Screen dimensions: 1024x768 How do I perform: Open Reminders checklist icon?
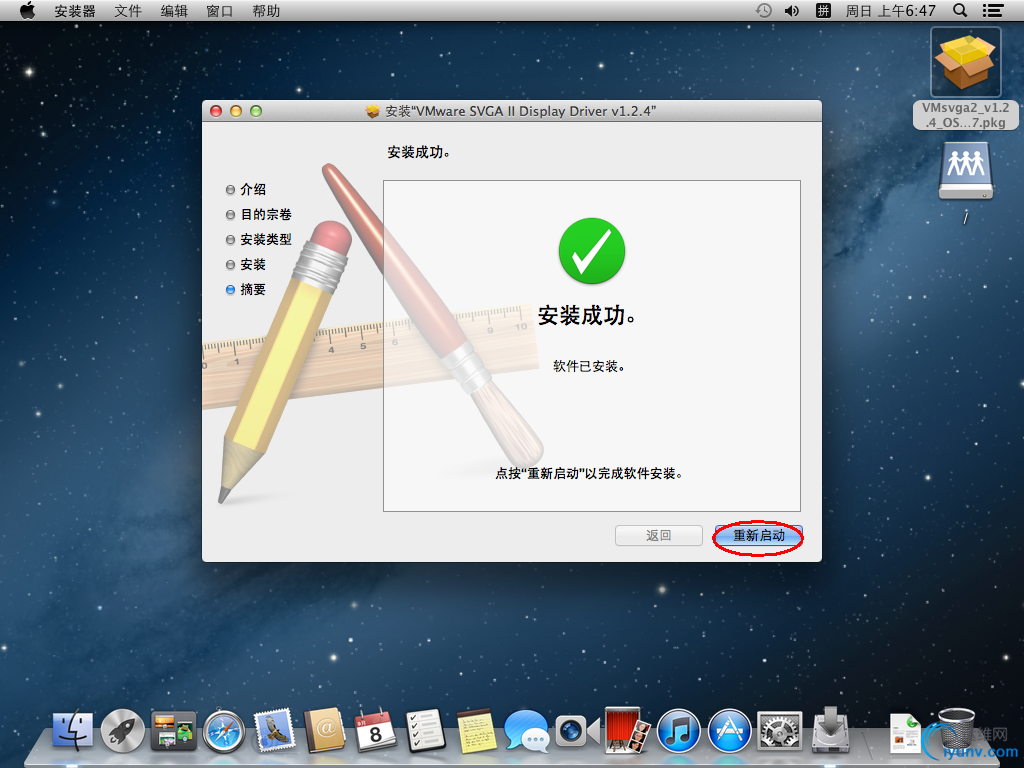pyautogui.click(x=426, y=730)
